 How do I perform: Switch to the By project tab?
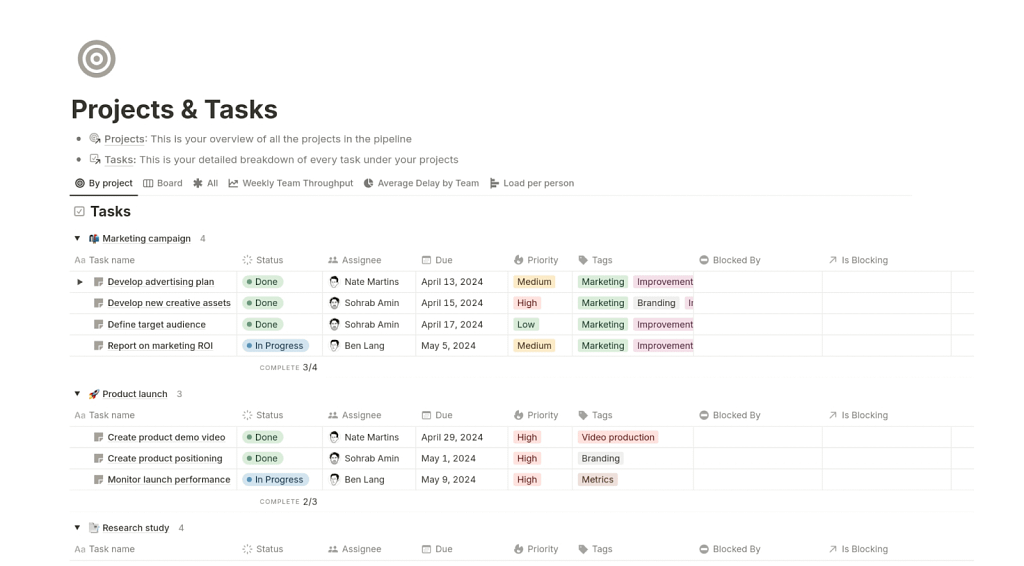[x=104, y=183]
